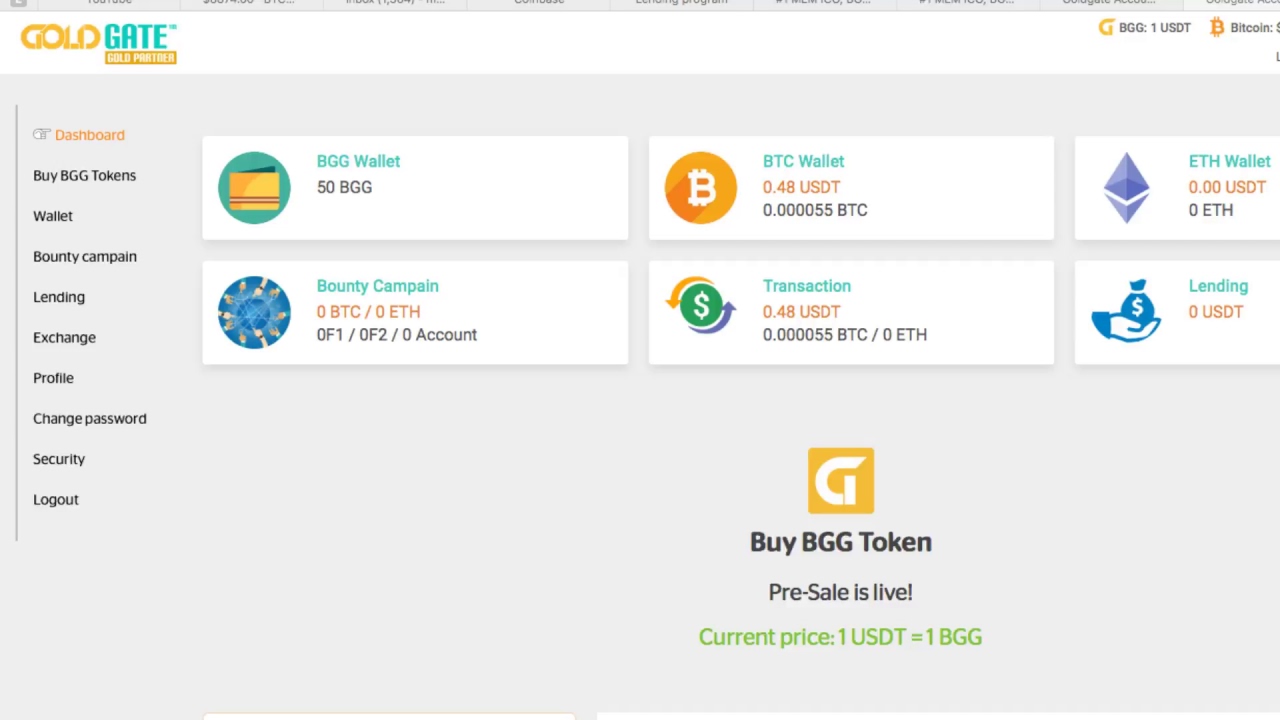Select Change password option
The height and width of the screenshot is (720, 1280).
coord(90,419)
